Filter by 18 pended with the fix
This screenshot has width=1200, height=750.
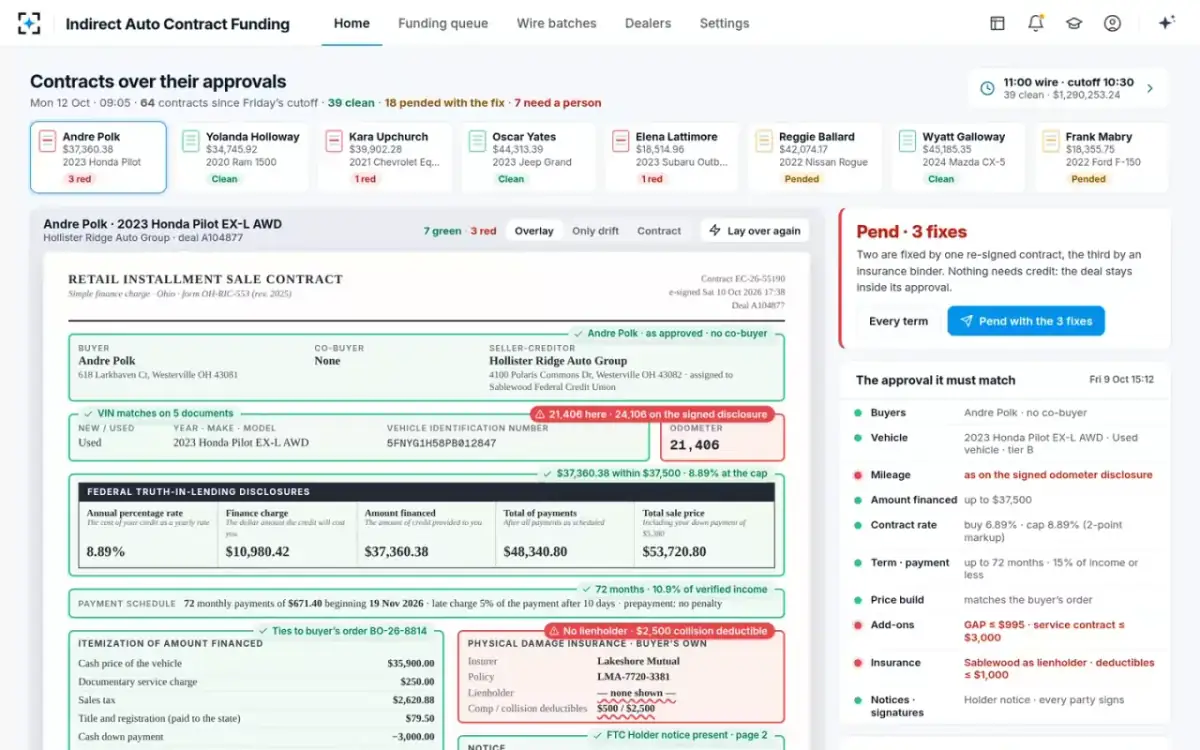(445, 103)
